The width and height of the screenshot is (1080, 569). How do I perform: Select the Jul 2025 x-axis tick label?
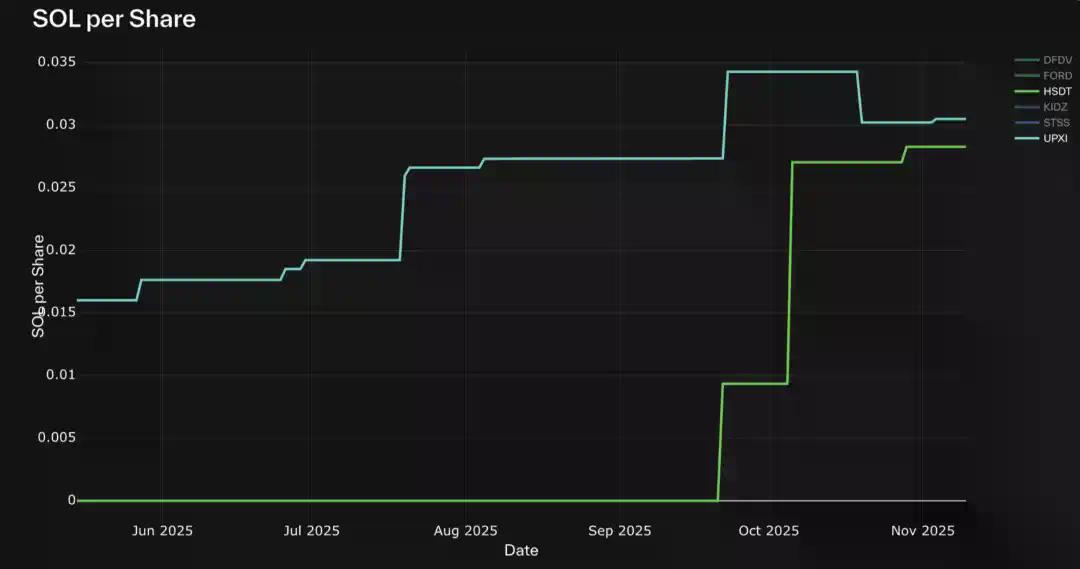click(x=309, y=531)
